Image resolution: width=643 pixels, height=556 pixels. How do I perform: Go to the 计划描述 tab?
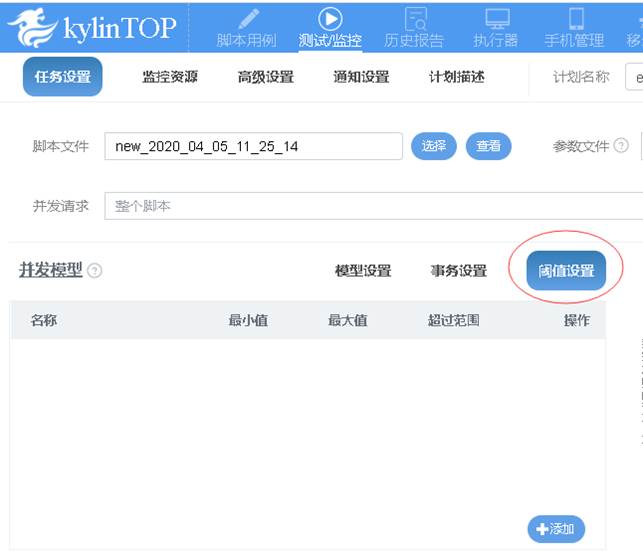coord(456,77)
